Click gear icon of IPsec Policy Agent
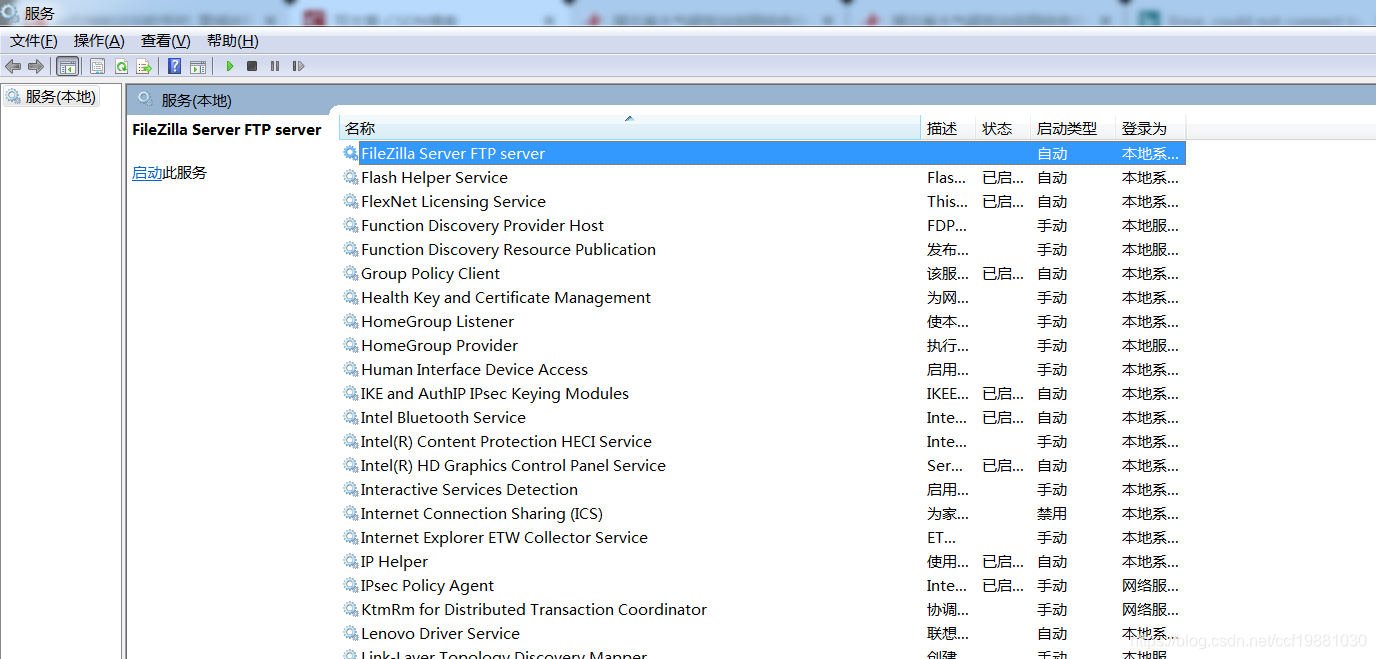 tap(350, 585)
